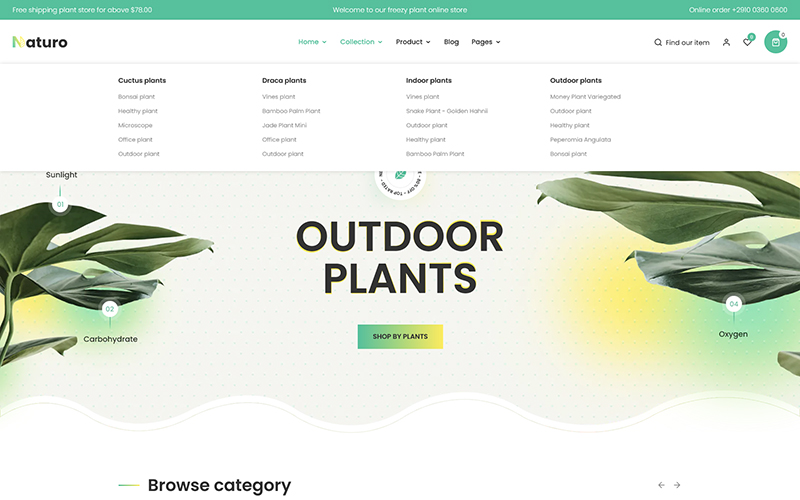This screenshot has width=800, height=500.
Task: Expand the Collection dropdown menu
Action: click(361, 42)
